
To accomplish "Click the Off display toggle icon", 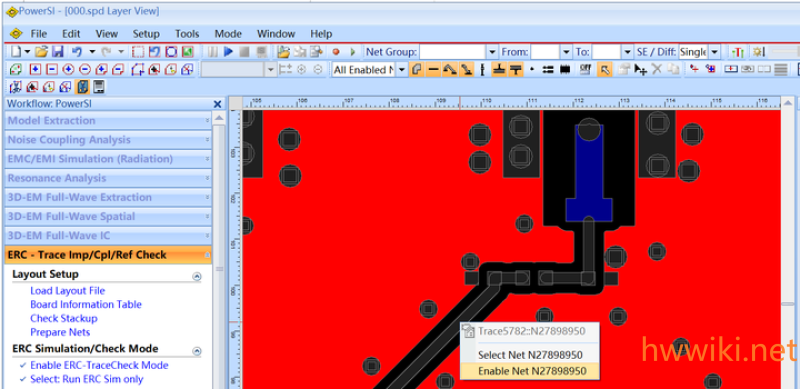I will pos(586,69).
